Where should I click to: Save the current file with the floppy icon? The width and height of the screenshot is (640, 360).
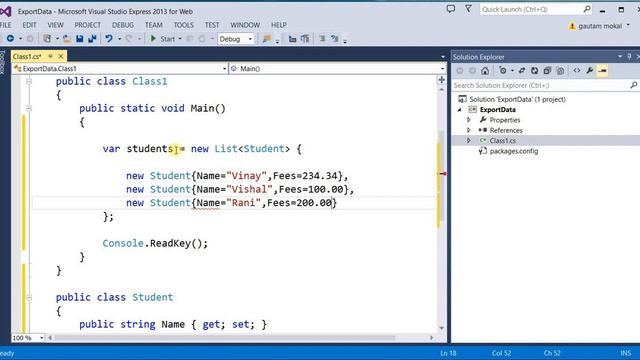80,39
